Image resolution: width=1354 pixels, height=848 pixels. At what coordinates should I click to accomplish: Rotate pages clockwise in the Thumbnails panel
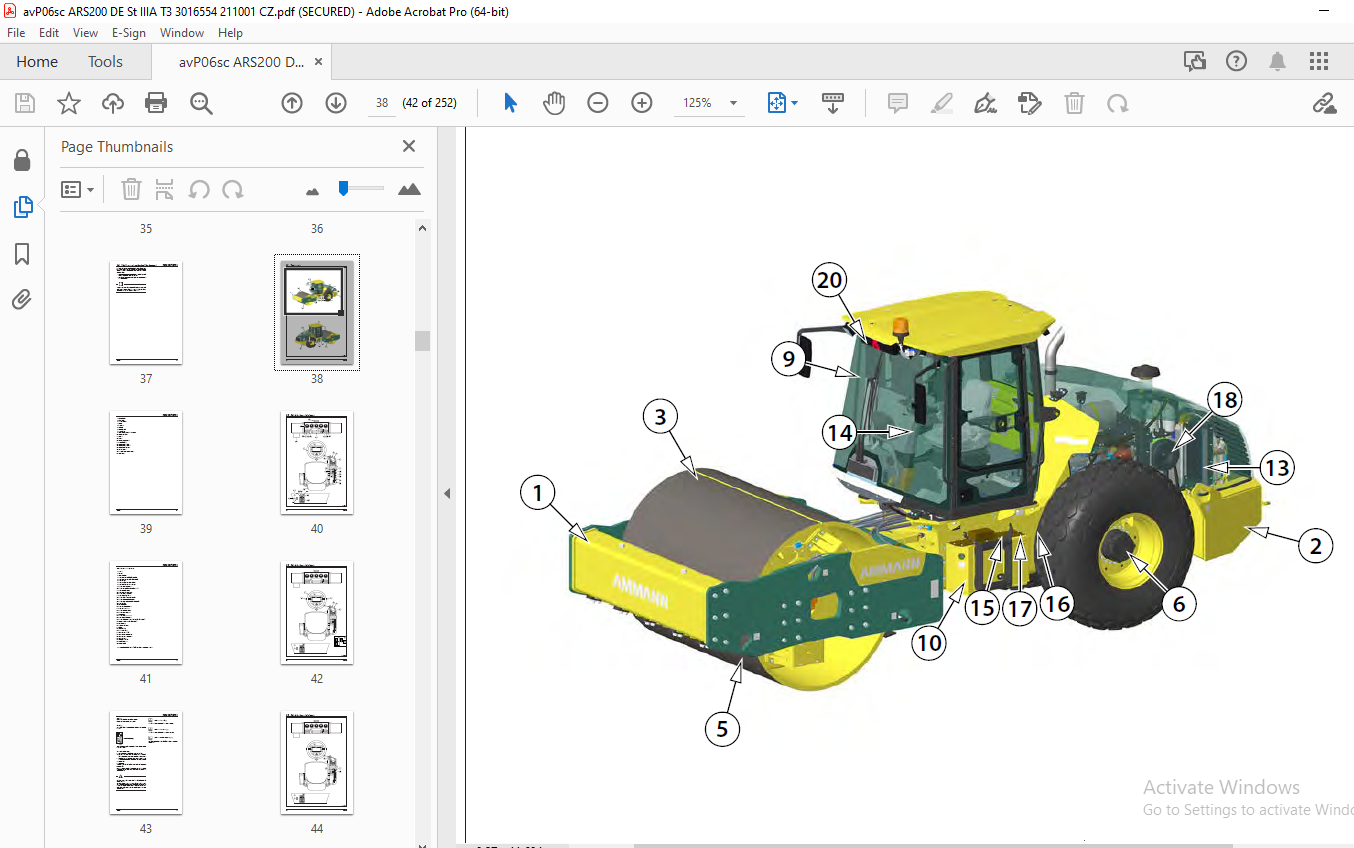[233, 189]
